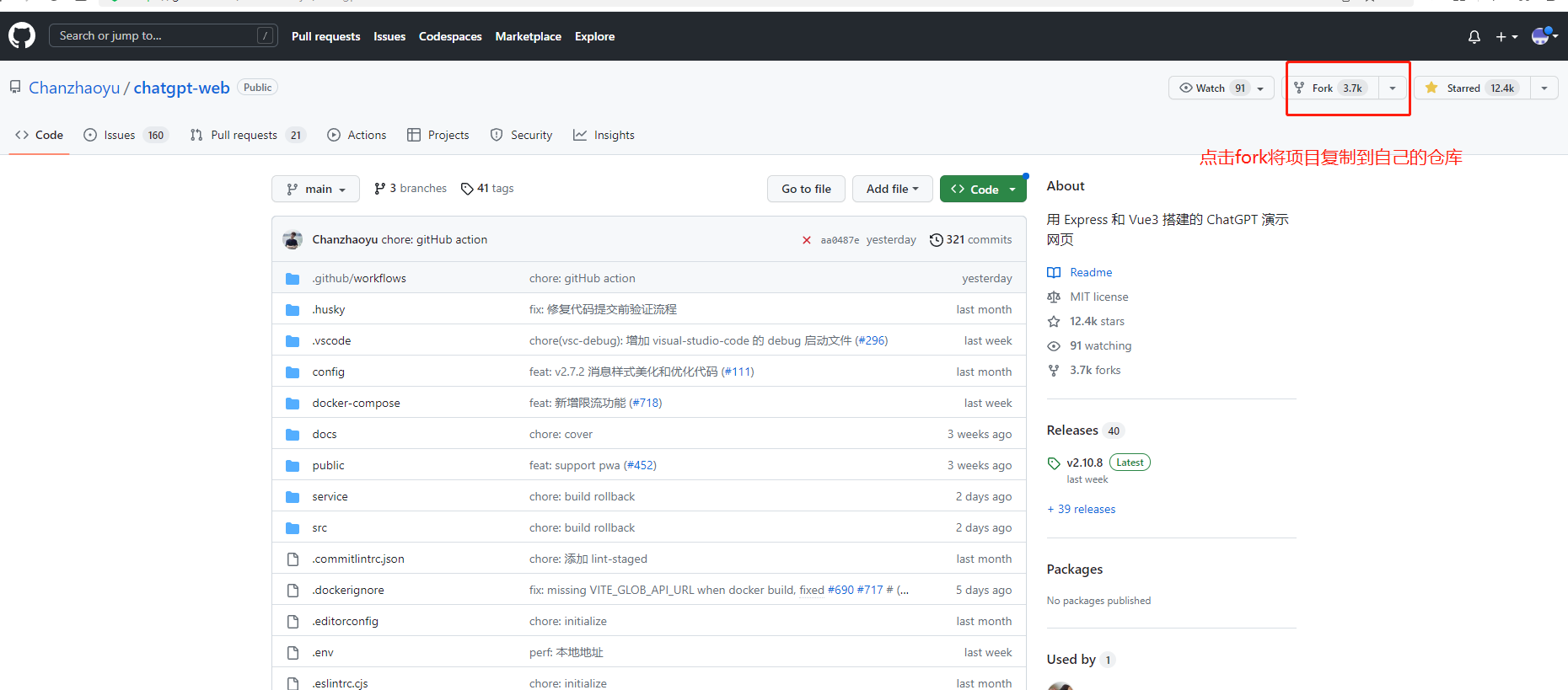Switch to the Issues tab

point(120,136)
